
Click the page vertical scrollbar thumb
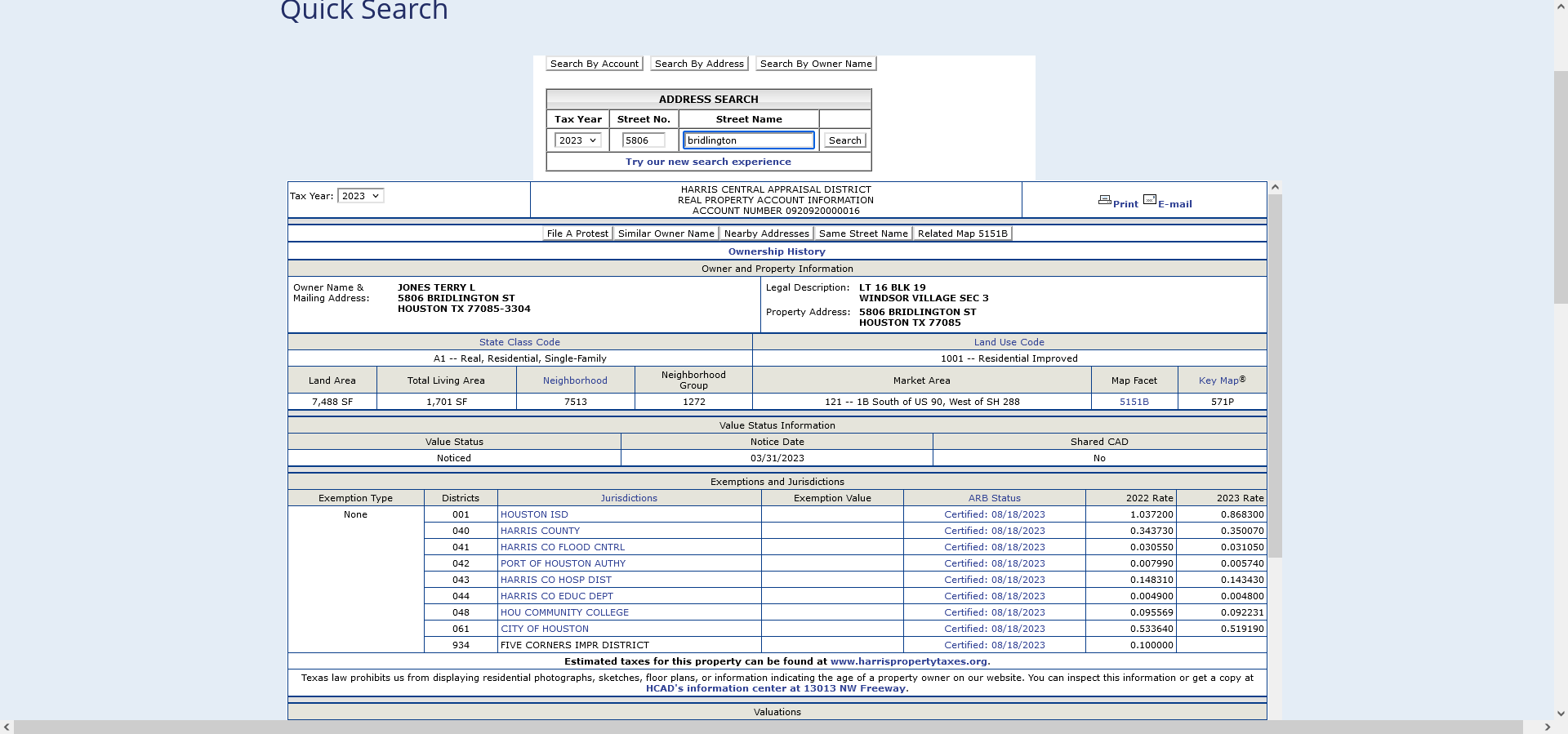(x=1561, y=188)
